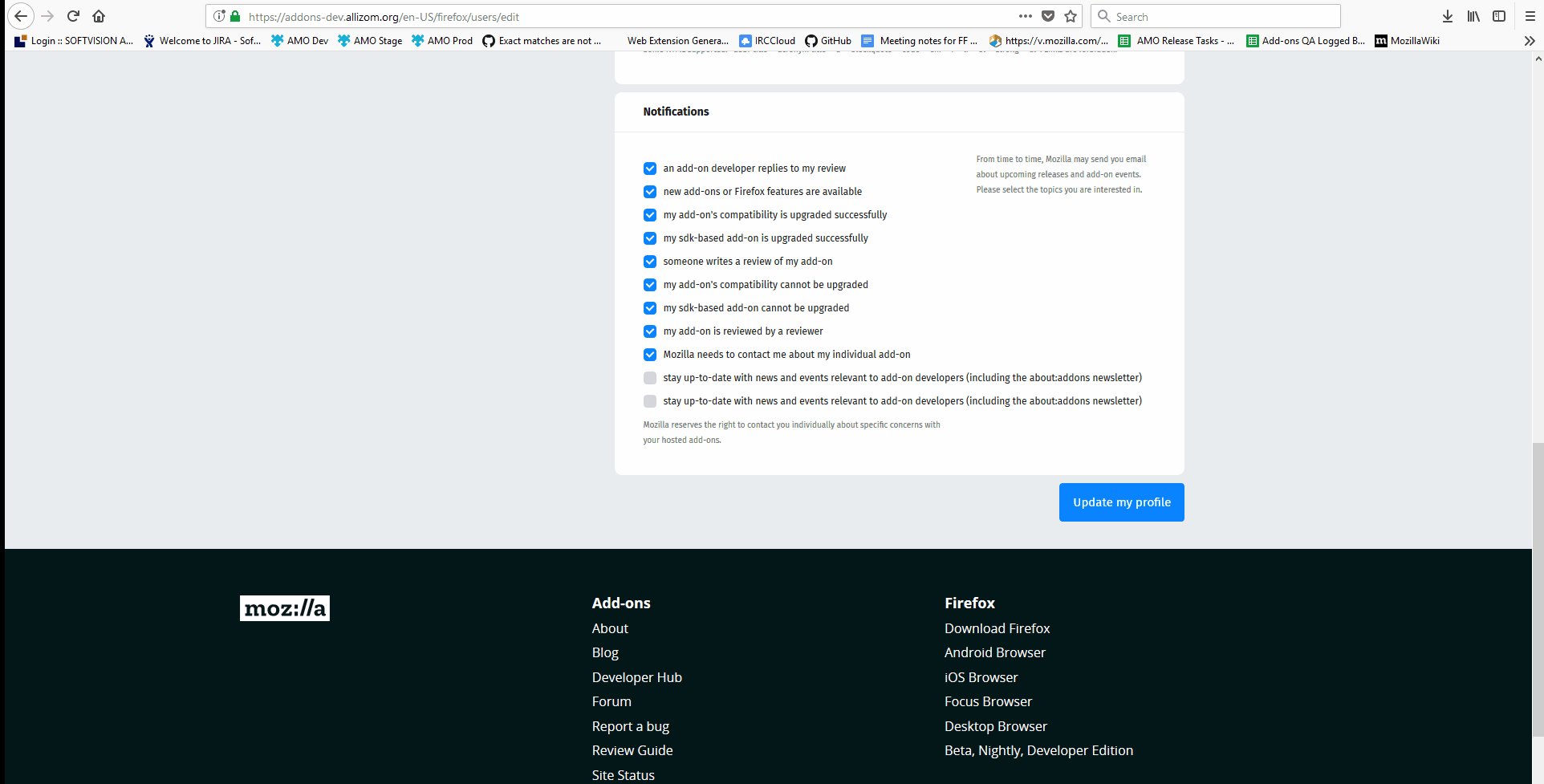Screen dimensions: 1544x784
Task: Uncheck 'an add-on developer replies to my review'
Action: [x=649, y=169]
